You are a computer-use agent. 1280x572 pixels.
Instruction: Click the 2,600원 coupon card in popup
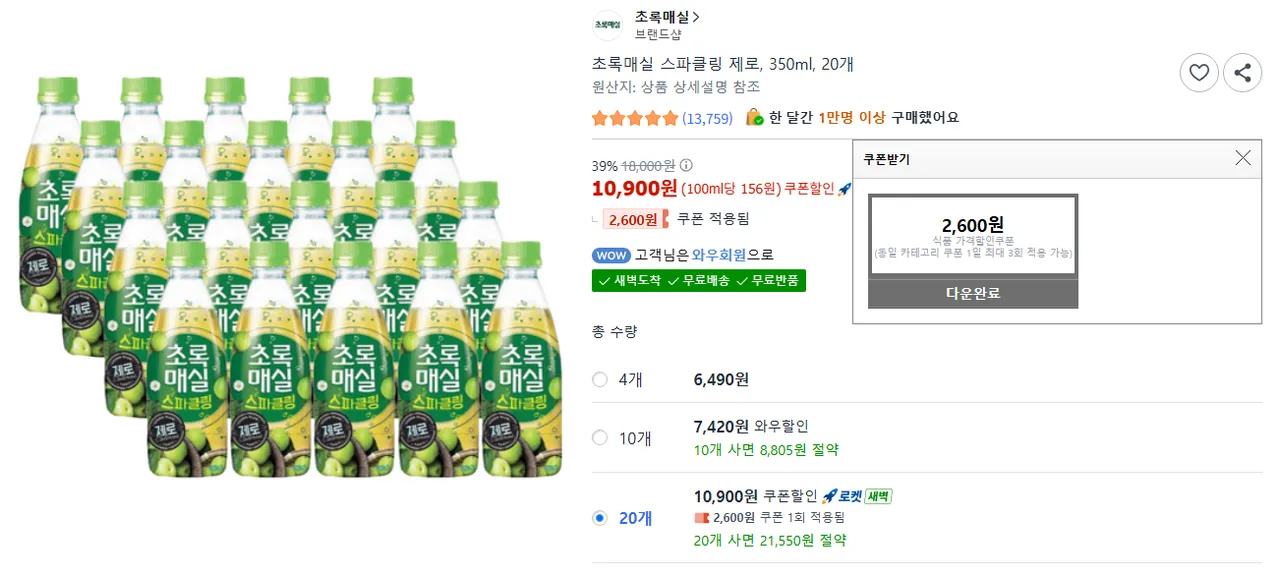[973, 235]
